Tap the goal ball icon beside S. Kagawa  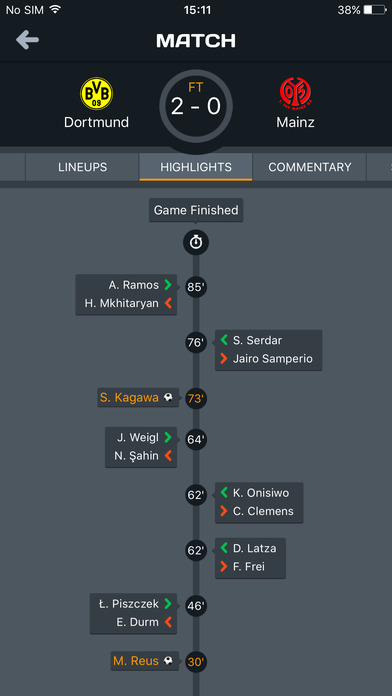click(168, 398)
